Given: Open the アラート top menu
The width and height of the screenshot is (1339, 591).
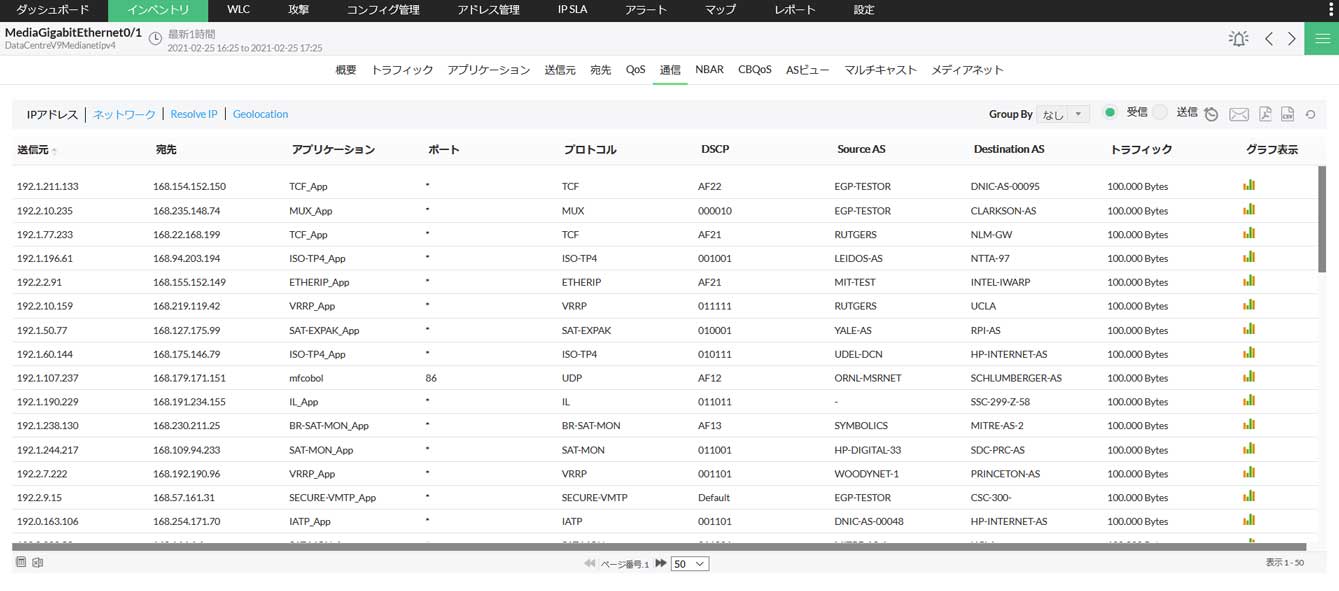Looking at the screenshot, I should tap(648, 10).
